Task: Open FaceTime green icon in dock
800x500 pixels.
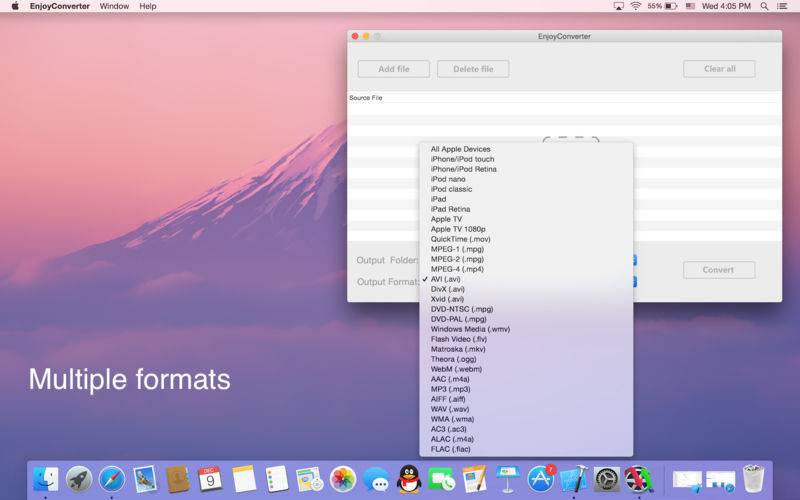Action: [442, 480]
